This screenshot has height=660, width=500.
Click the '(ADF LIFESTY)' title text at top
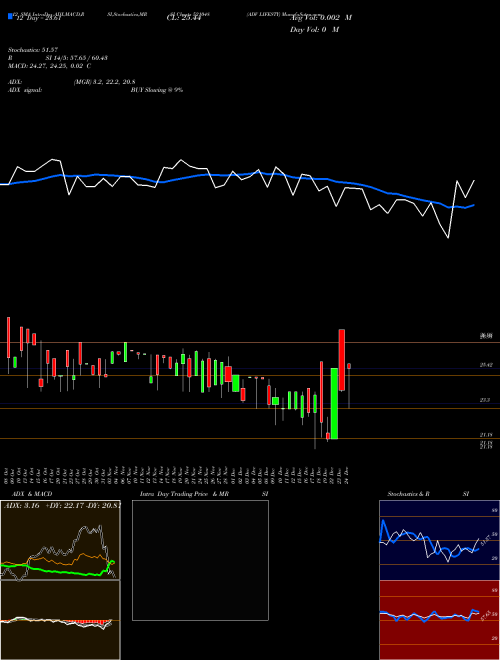263,14
